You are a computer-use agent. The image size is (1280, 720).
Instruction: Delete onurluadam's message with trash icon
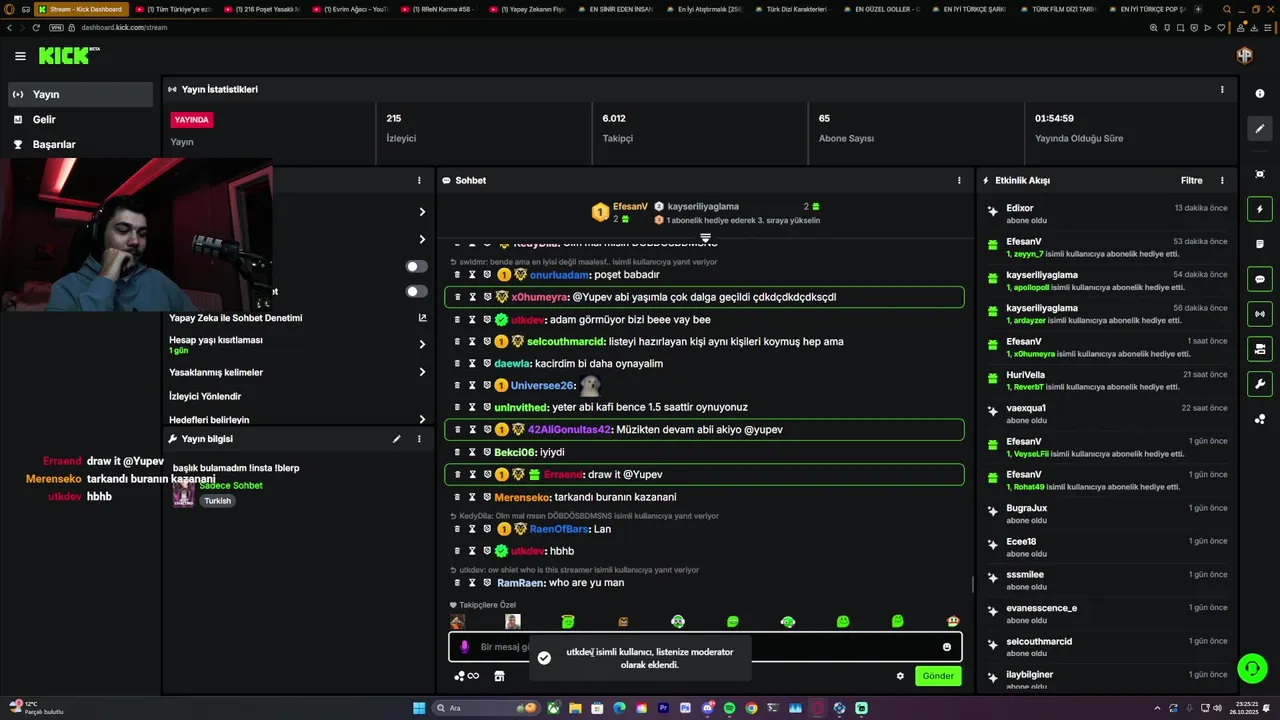[457, 275]
